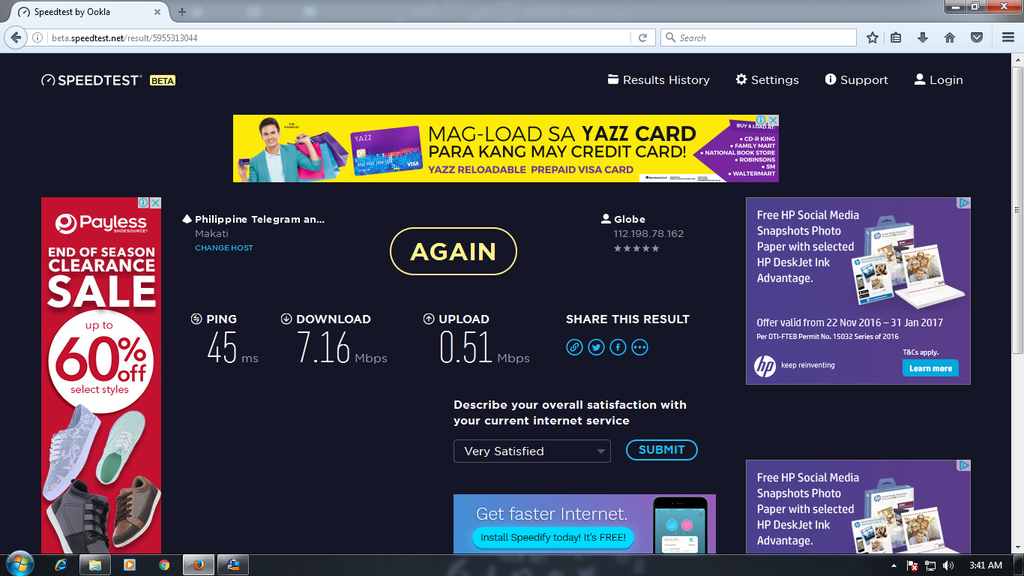Open Windows Explorer folder in taskbar
The width and height of the screenshot is (1024, 576).
[x=95, y=565]
